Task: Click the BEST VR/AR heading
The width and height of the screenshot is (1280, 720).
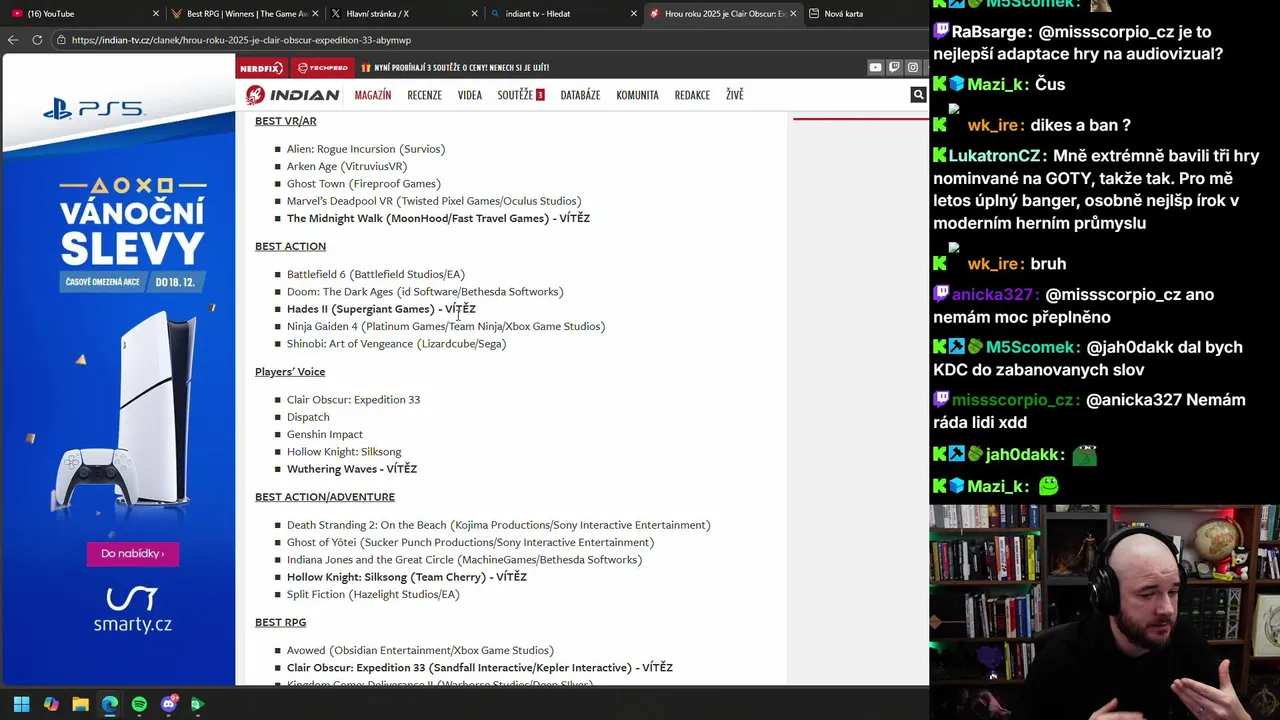Action: pos(285,121)
